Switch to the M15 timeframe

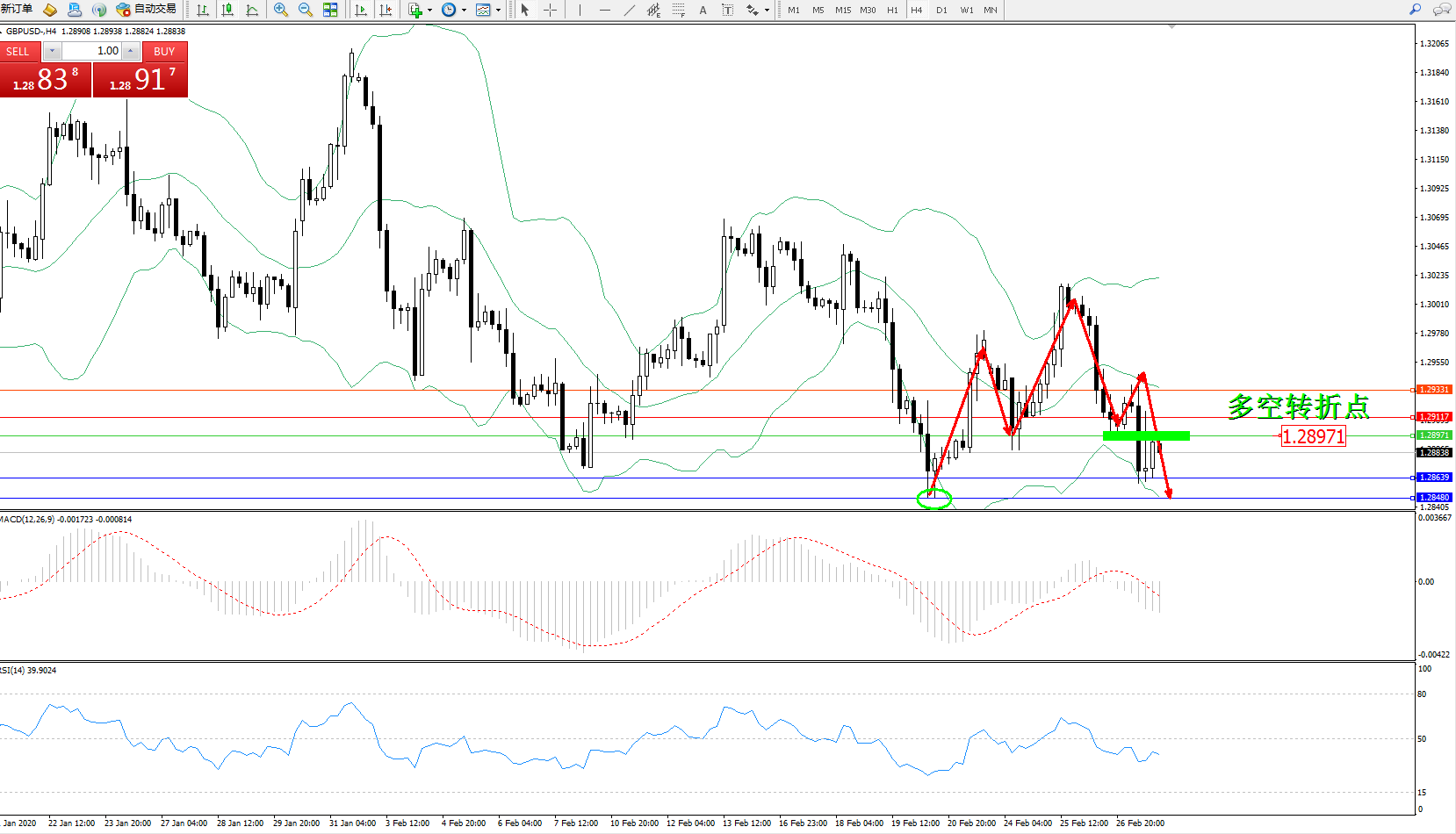842,10
